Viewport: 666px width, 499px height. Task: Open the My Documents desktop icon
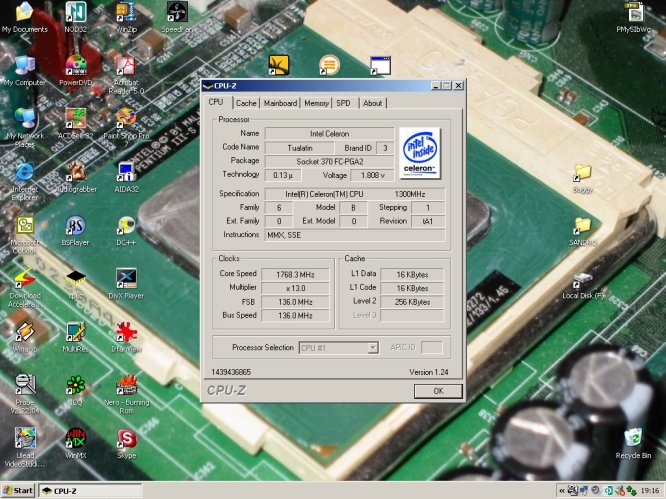point(24,17)
